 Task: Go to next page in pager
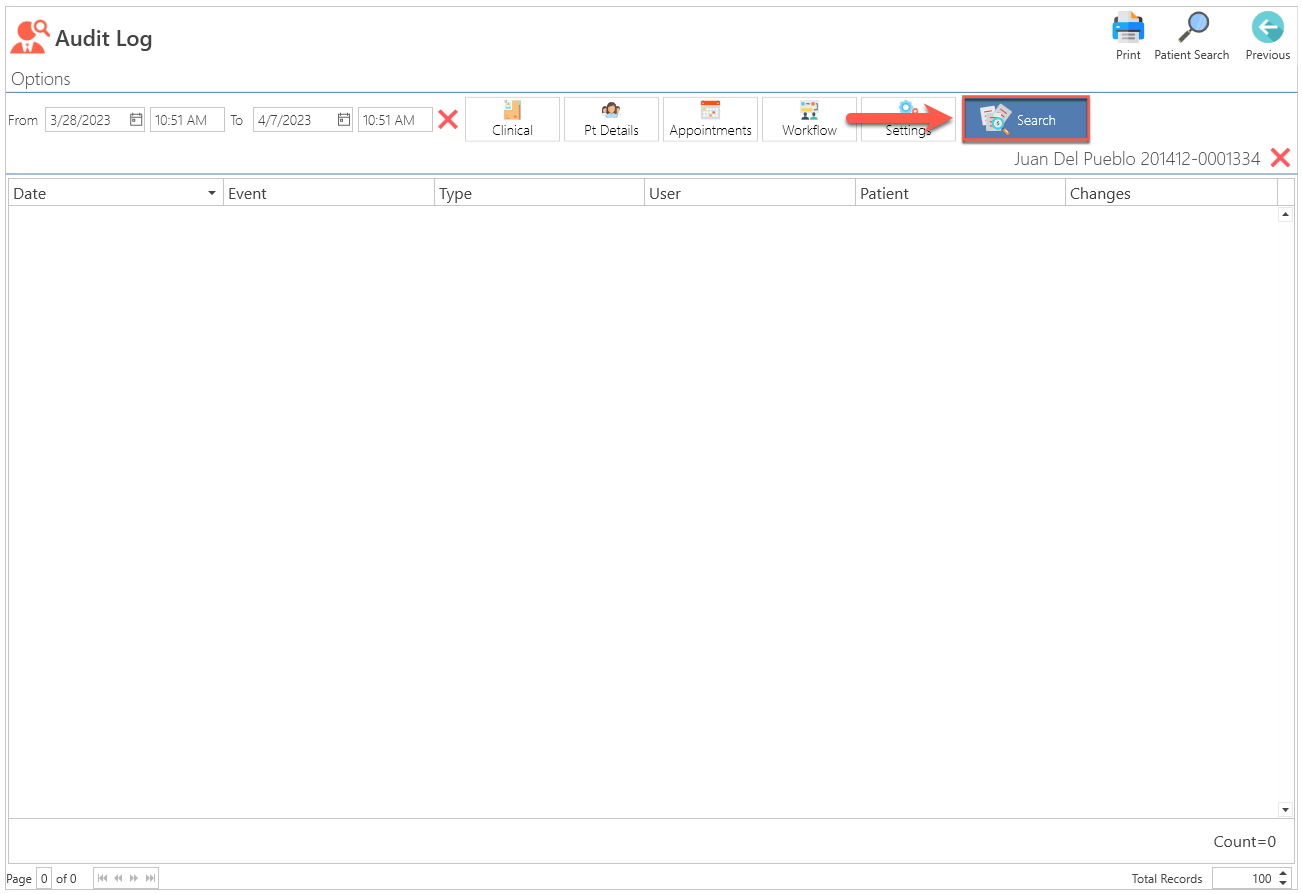(x=134, y=879)
